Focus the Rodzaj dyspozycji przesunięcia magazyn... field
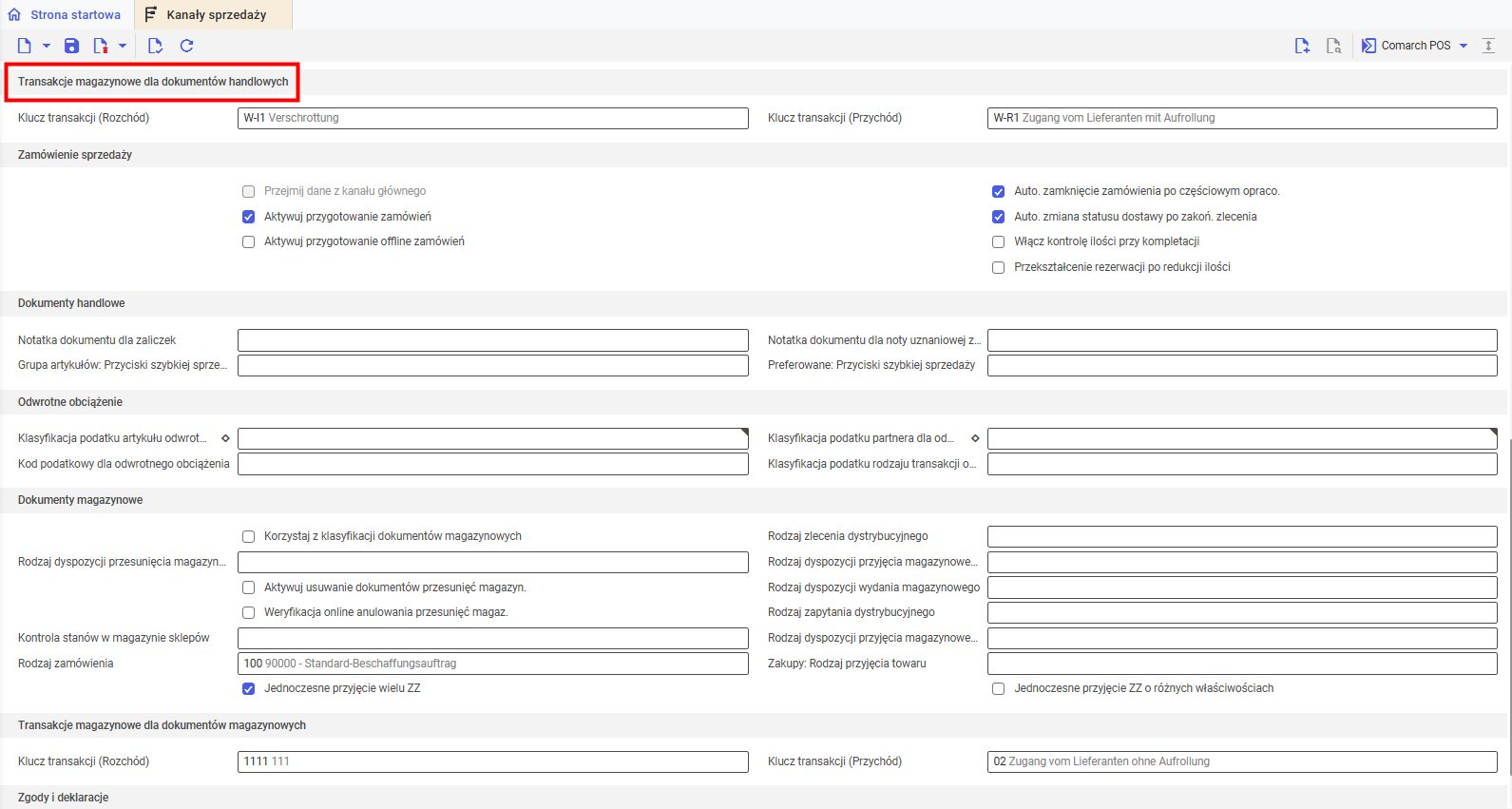The width and height of the screenshot is (1512, 809). point(493,562)
